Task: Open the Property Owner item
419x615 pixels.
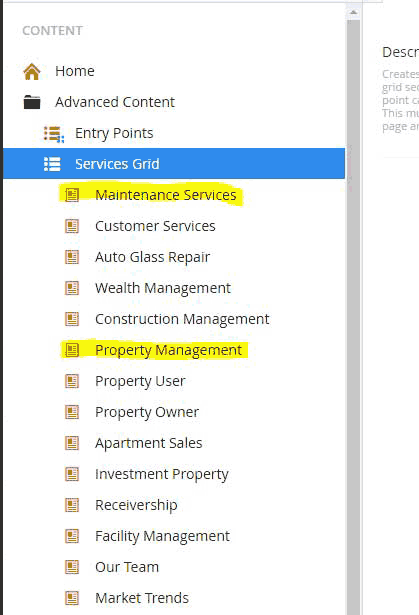Action: coord(147,412)
